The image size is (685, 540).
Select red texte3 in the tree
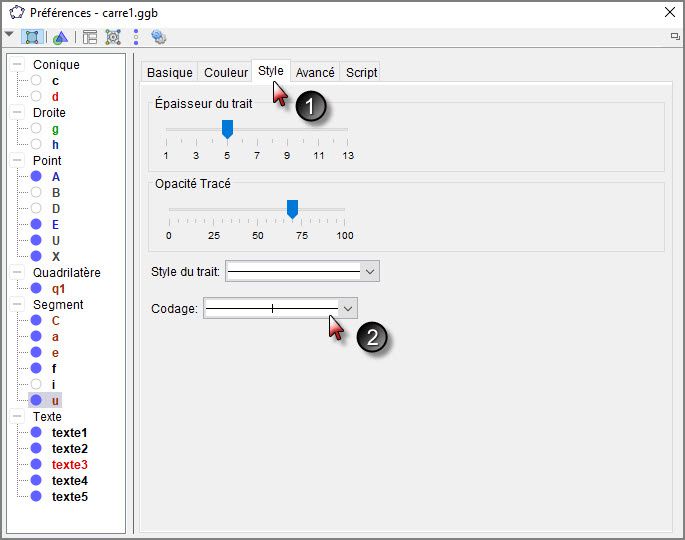point(69,465)
